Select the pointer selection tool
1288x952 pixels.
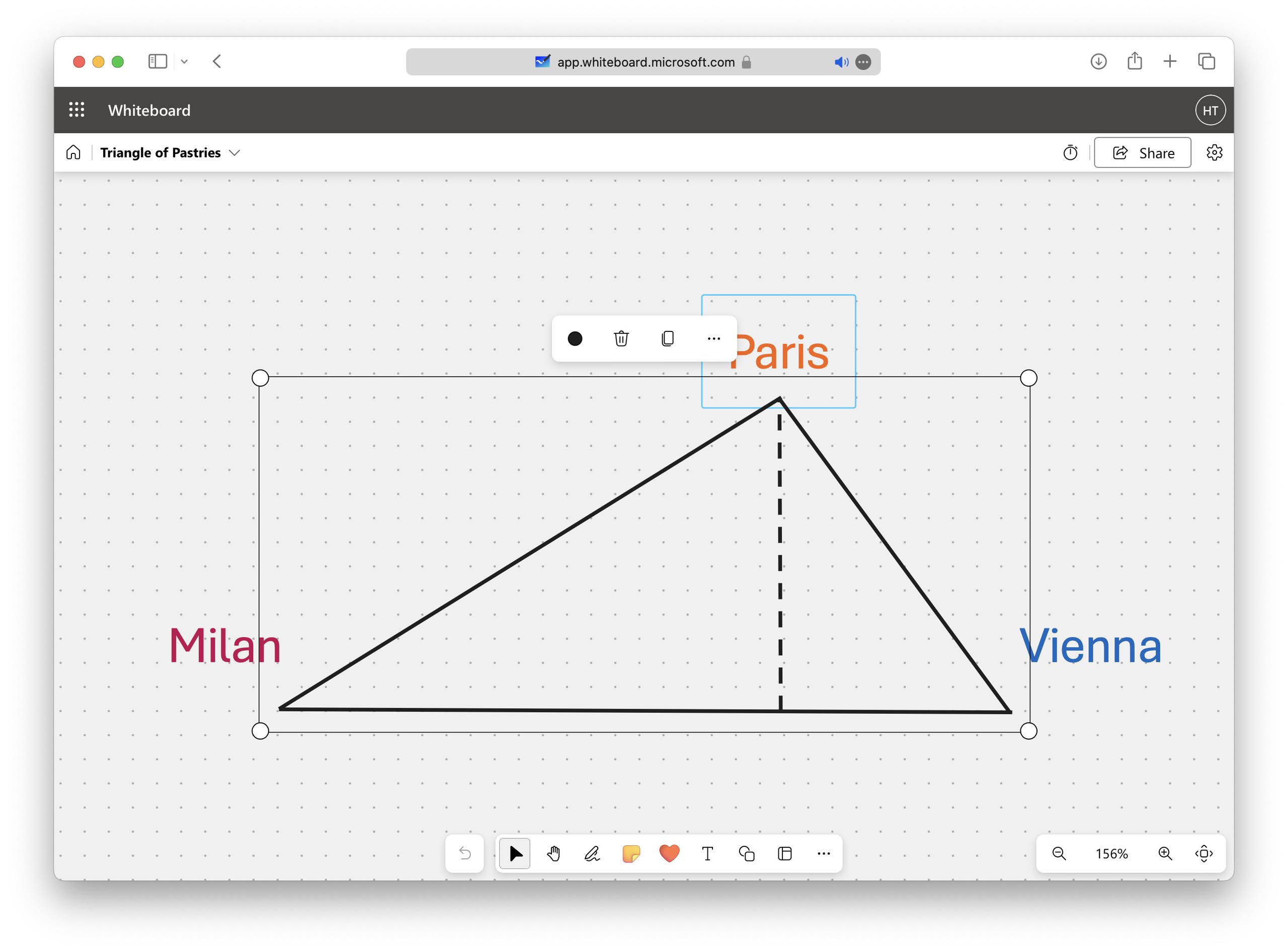click(x=515, y=853)
